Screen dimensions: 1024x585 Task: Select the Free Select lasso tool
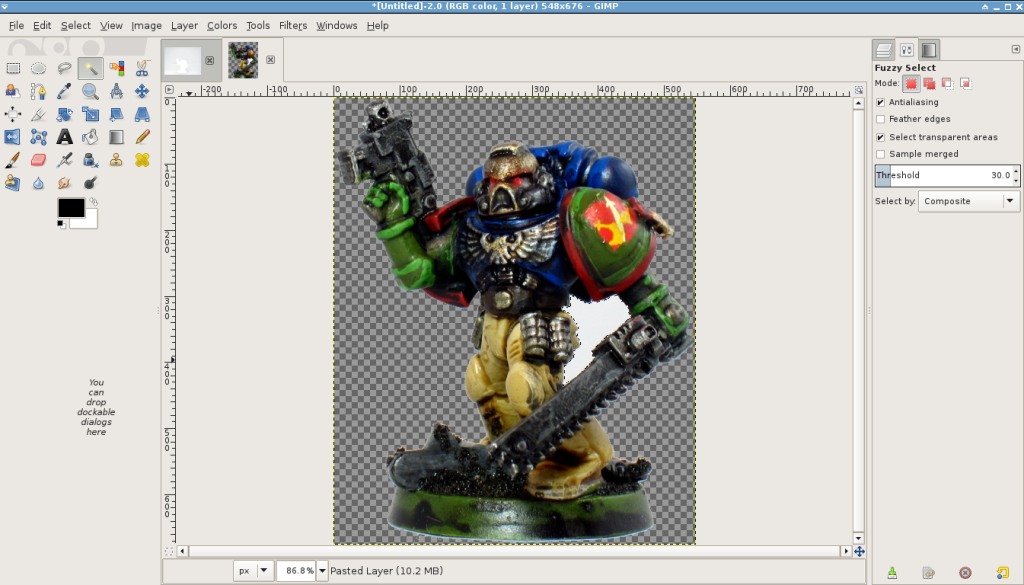pos(64,68)
